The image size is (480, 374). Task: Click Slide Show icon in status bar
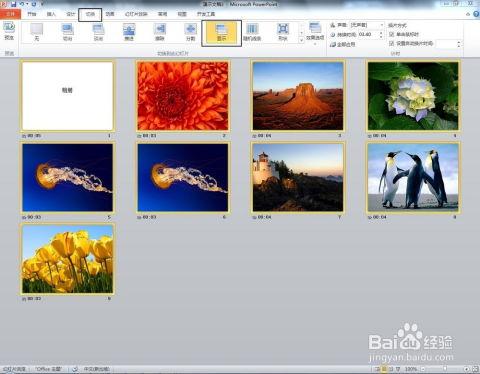pyautogui.click(x=398, y=369)
